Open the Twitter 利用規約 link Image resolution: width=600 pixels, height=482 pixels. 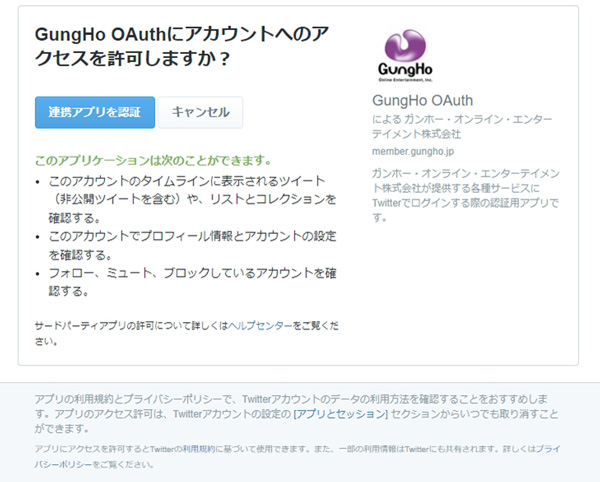[199, 449]
